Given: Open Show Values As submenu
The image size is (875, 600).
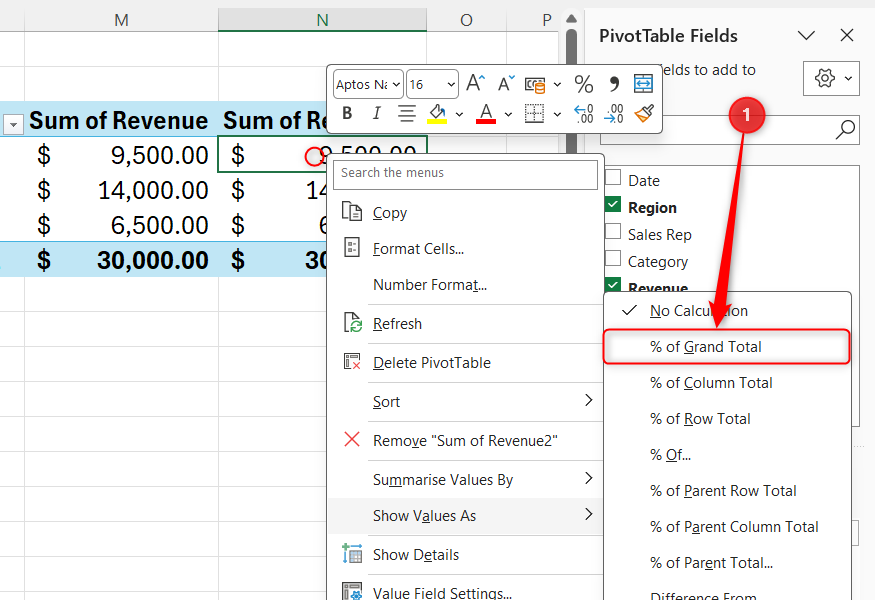Looking at the screenshot, I should coord(465,516).
